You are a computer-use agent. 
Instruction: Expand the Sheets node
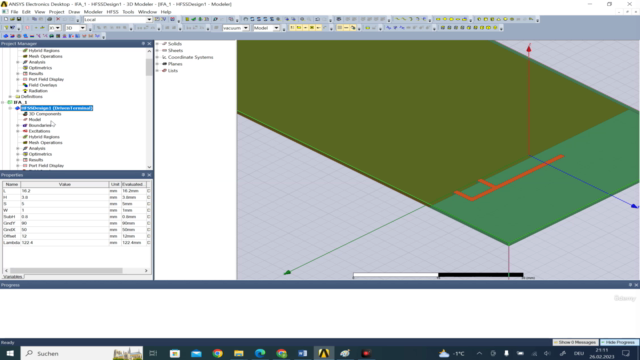point(158,51)
